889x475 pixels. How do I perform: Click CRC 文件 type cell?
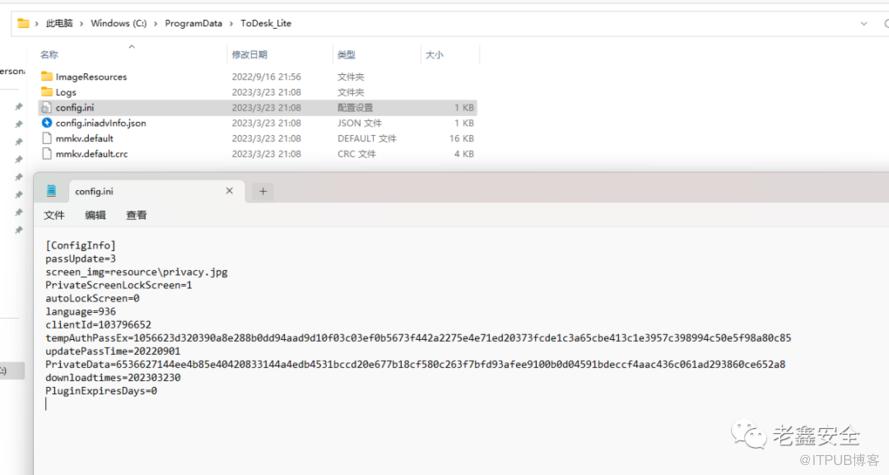pos(357,153)
